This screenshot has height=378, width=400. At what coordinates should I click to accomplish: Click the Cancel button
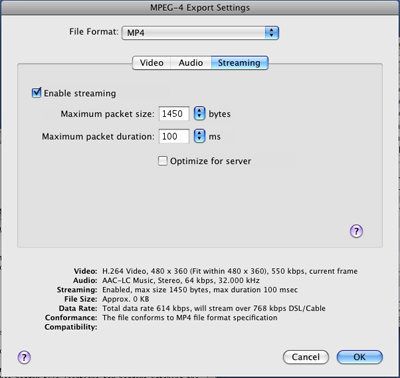tap(306, 357)
